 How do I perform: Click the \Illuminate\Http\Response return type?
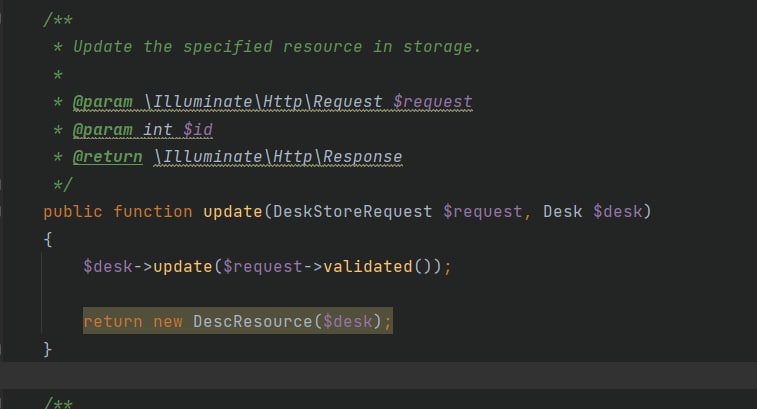click(278, 157)
